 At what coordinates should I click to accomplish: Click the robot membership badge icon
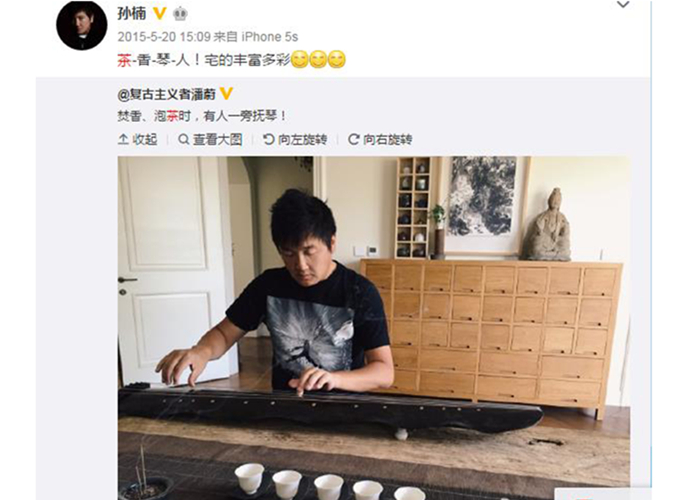point(180,14)
